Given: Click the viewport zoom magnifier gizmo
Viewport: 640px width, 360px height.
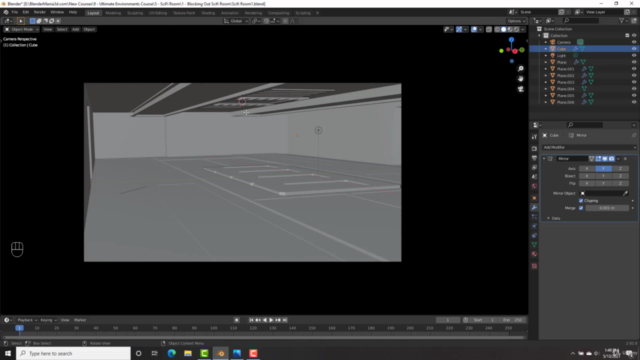Looking at the screenshot, I should pos(520,69).
